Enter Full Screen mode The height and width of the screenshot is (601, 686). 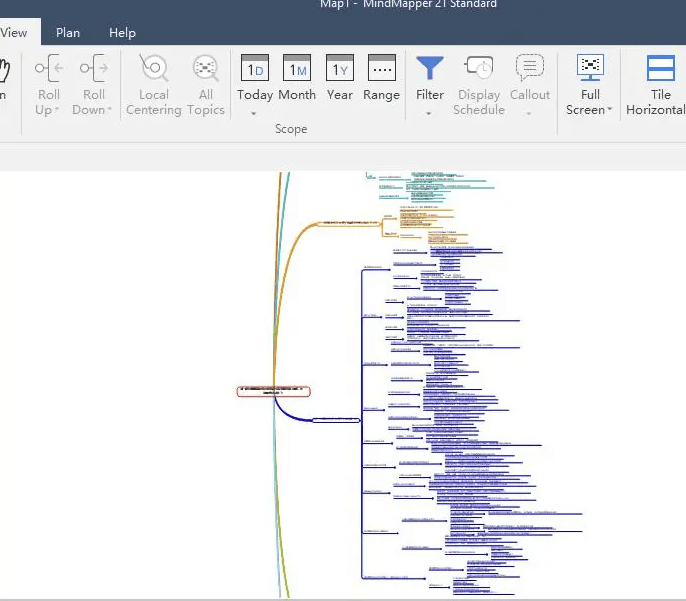[x=590, y=68]
